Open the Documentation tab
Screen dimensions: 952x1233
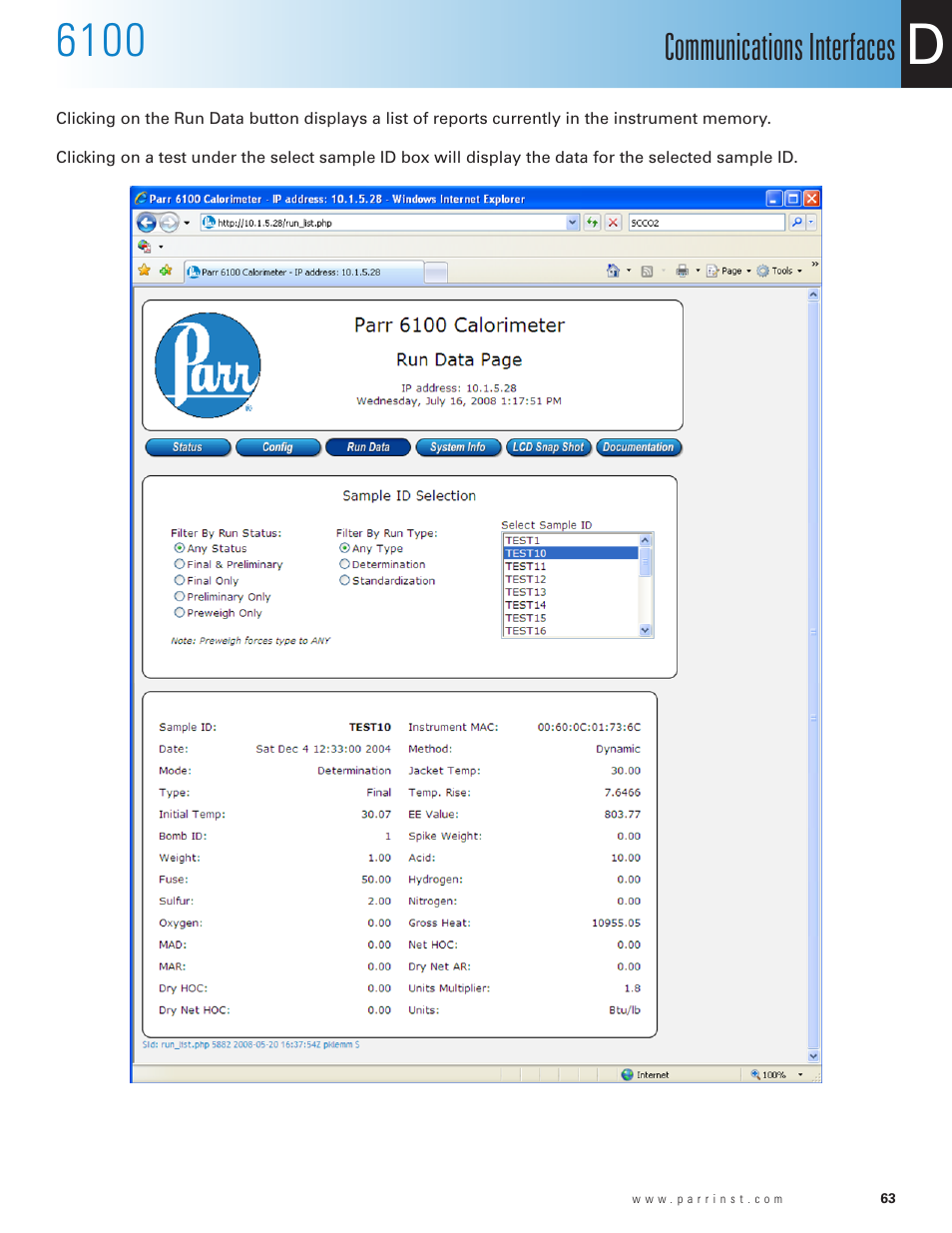(x=639, y=447)
